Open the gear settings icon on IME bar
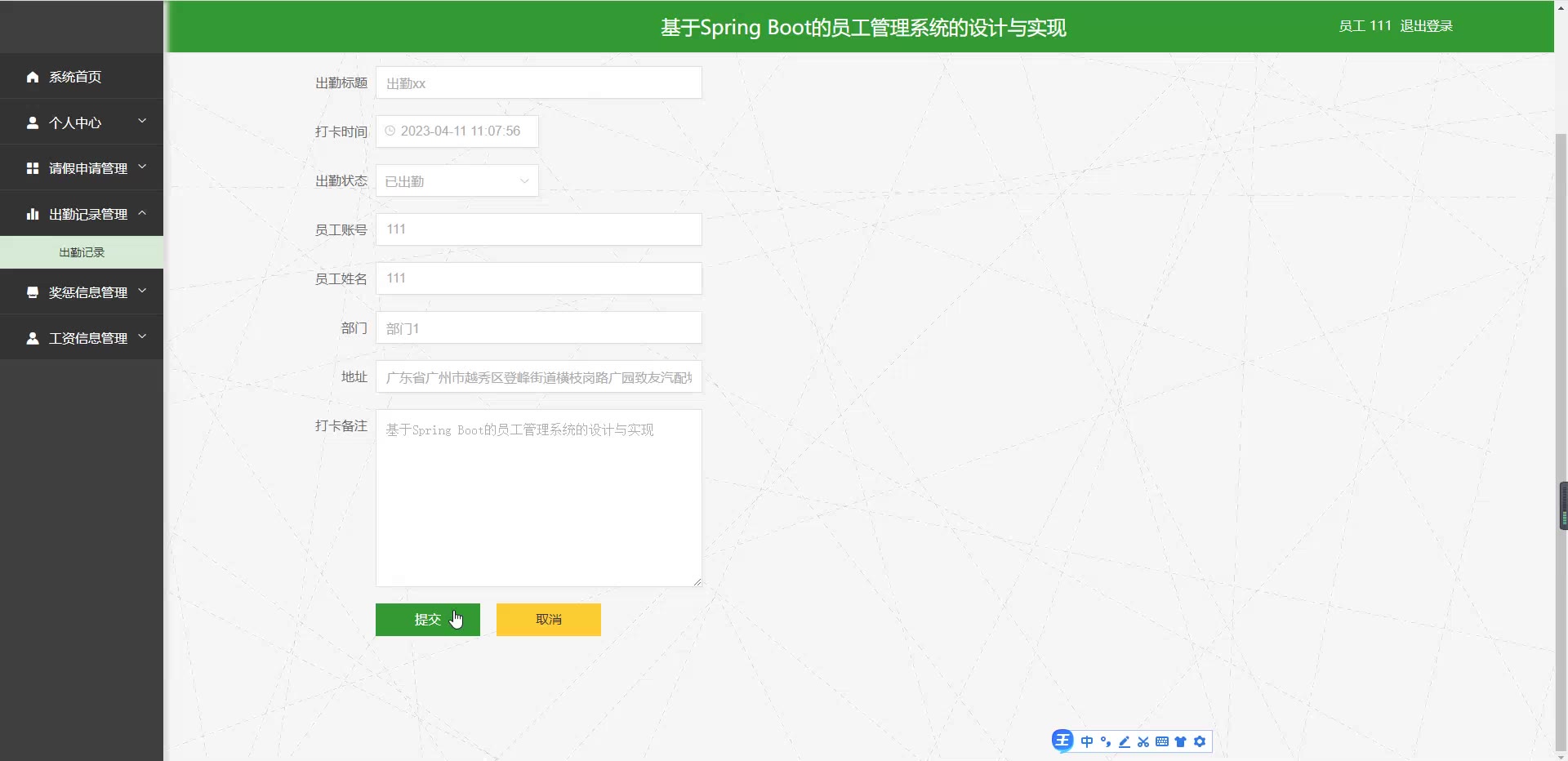Image resolution: width=1568 pixels, height=761 pixels. click(x=1200, y=741)
